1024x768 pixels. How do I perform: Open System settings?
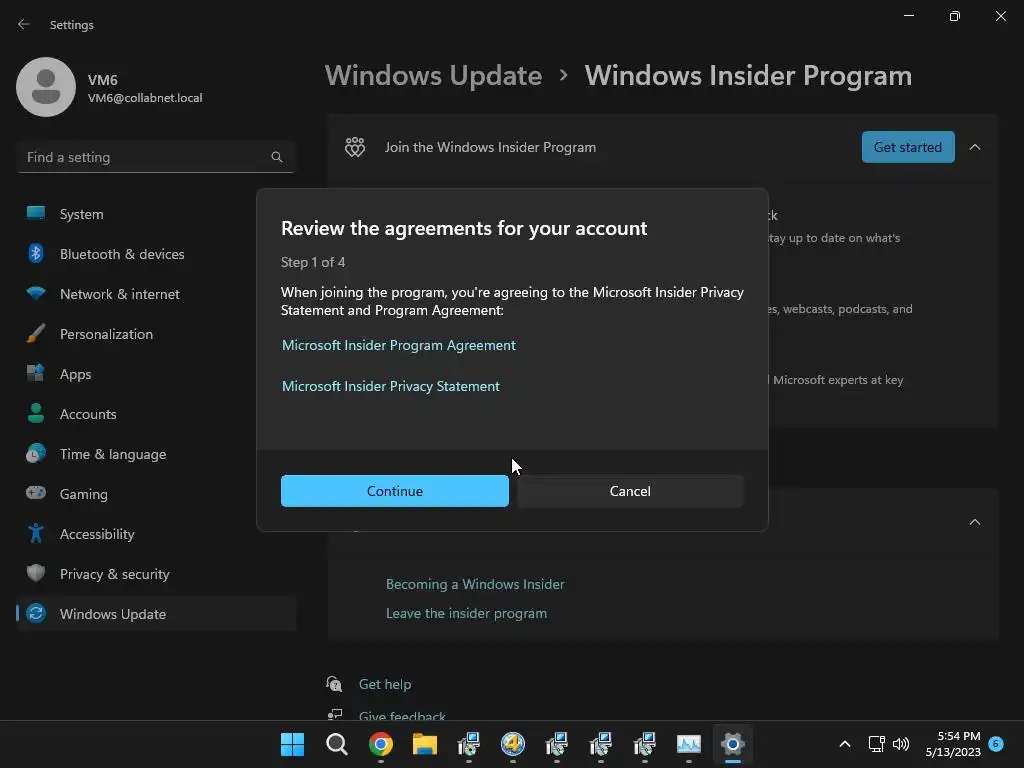pos(155,214)
